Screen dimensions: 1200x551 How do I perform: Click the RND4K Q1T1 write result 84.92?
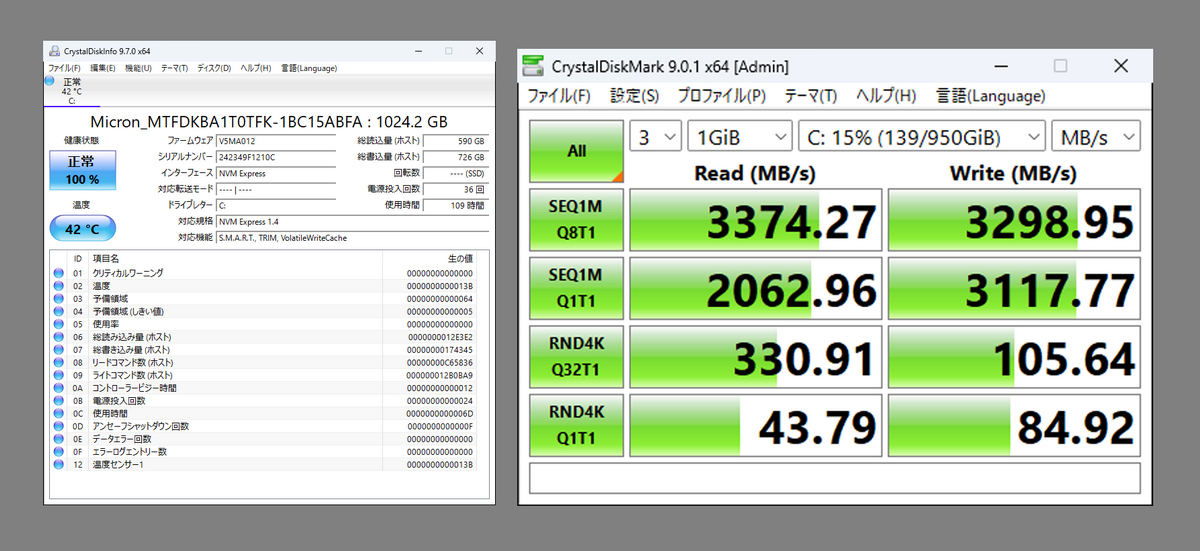coord(1014,424)
